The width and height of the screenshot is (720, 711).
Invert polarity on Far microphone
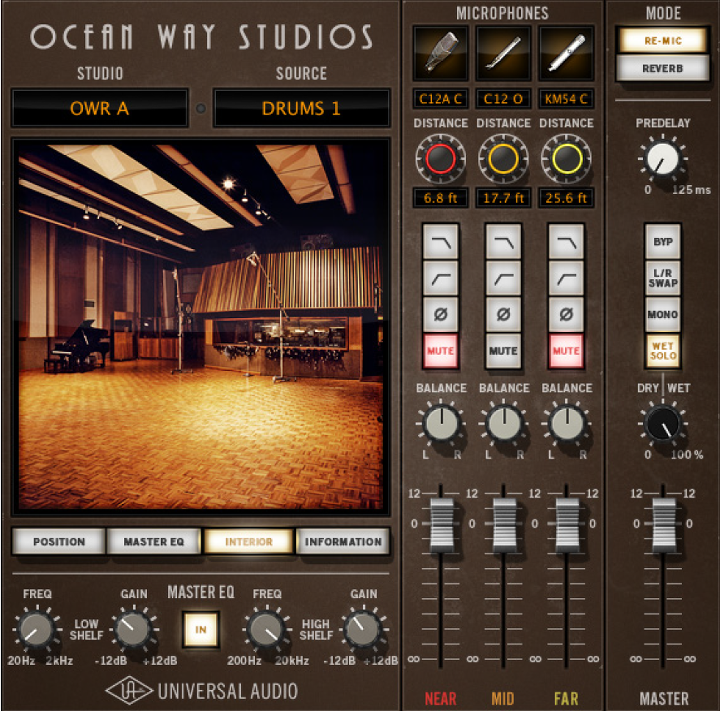tap(566, 315)
